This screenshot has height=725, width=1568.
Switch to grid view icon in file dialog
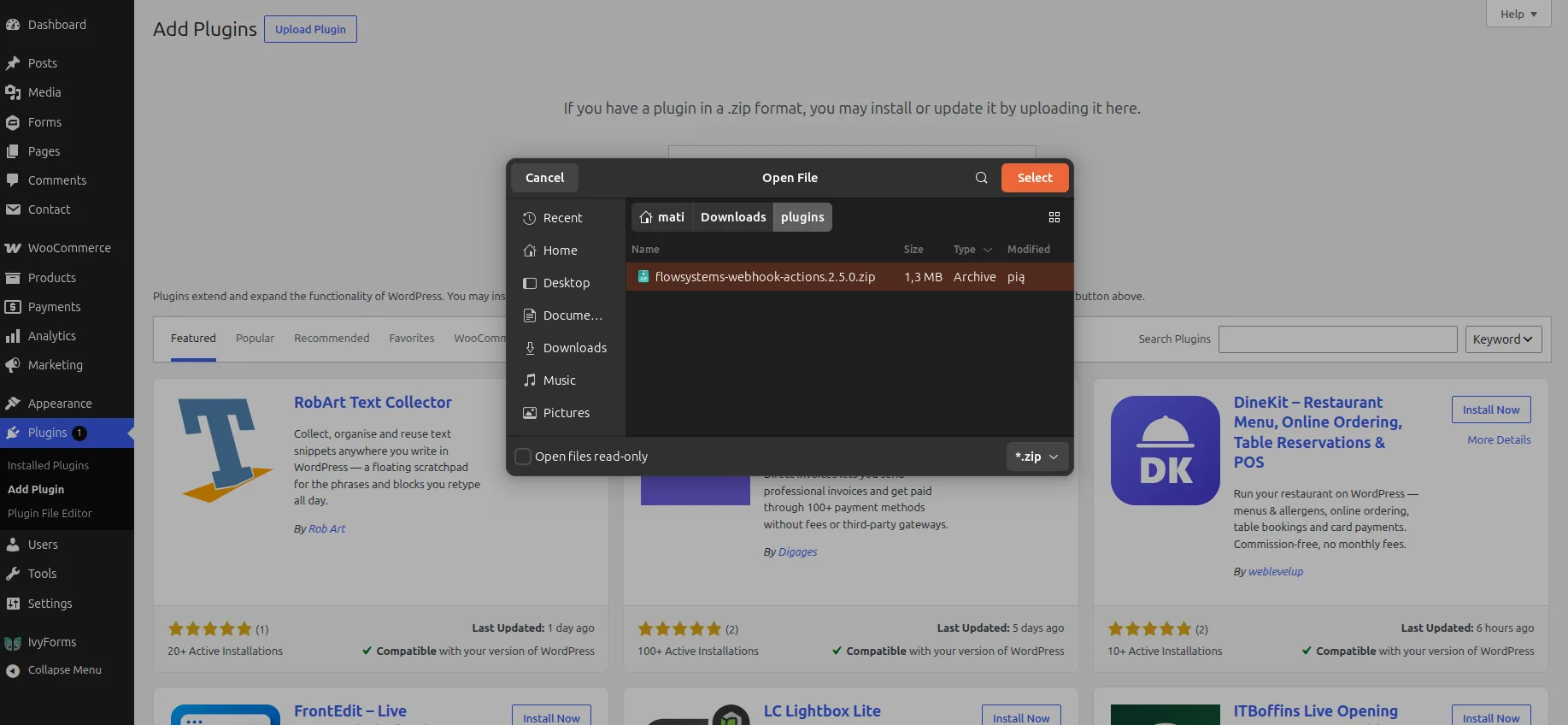(1054, 217)
